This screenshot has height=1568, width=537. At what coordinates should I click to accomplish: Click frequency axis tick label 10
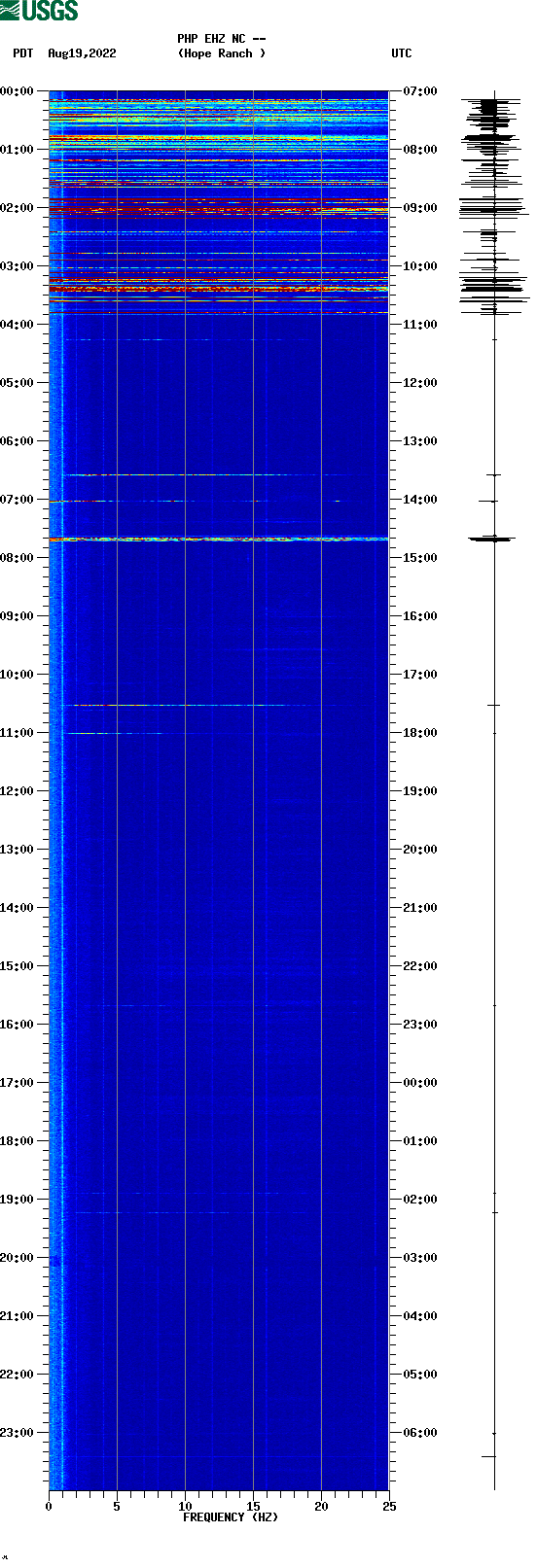[x=185, y=1507]
